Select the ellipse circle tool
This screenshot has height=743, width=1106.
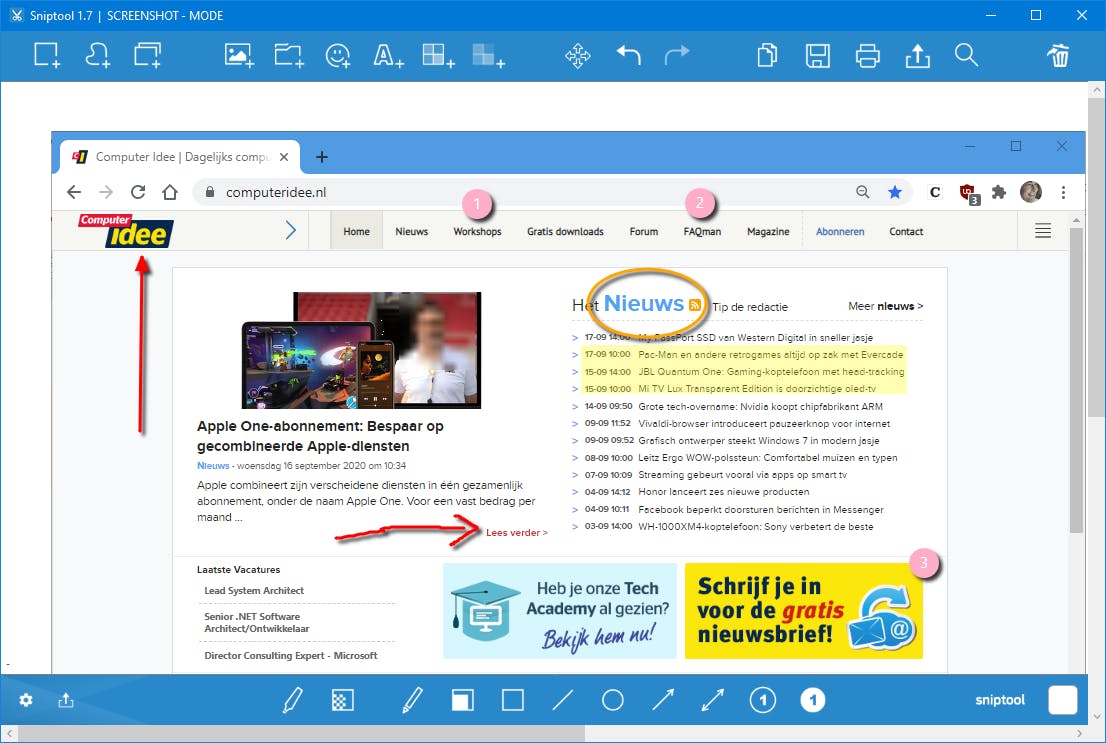(x=613, y=700)
